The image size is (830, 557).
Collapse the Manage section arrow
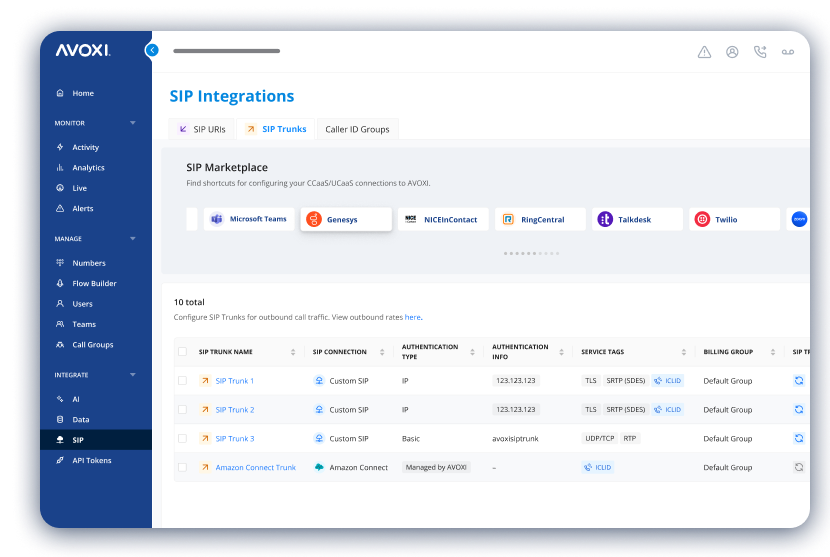(133, 239)
